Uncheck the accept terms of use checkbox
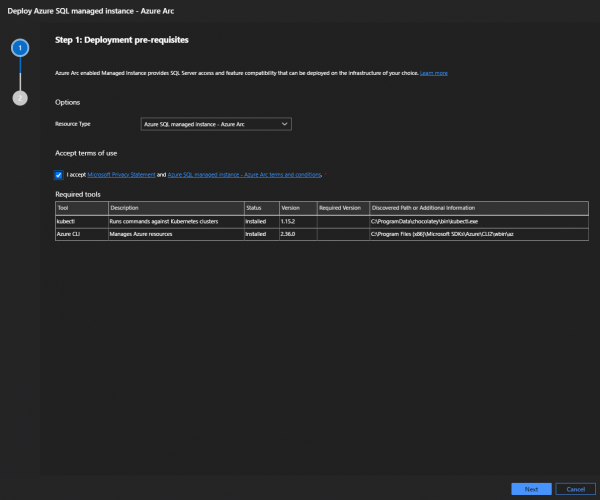The height and width of the screenshot is (500, 600). coord(59,174)
